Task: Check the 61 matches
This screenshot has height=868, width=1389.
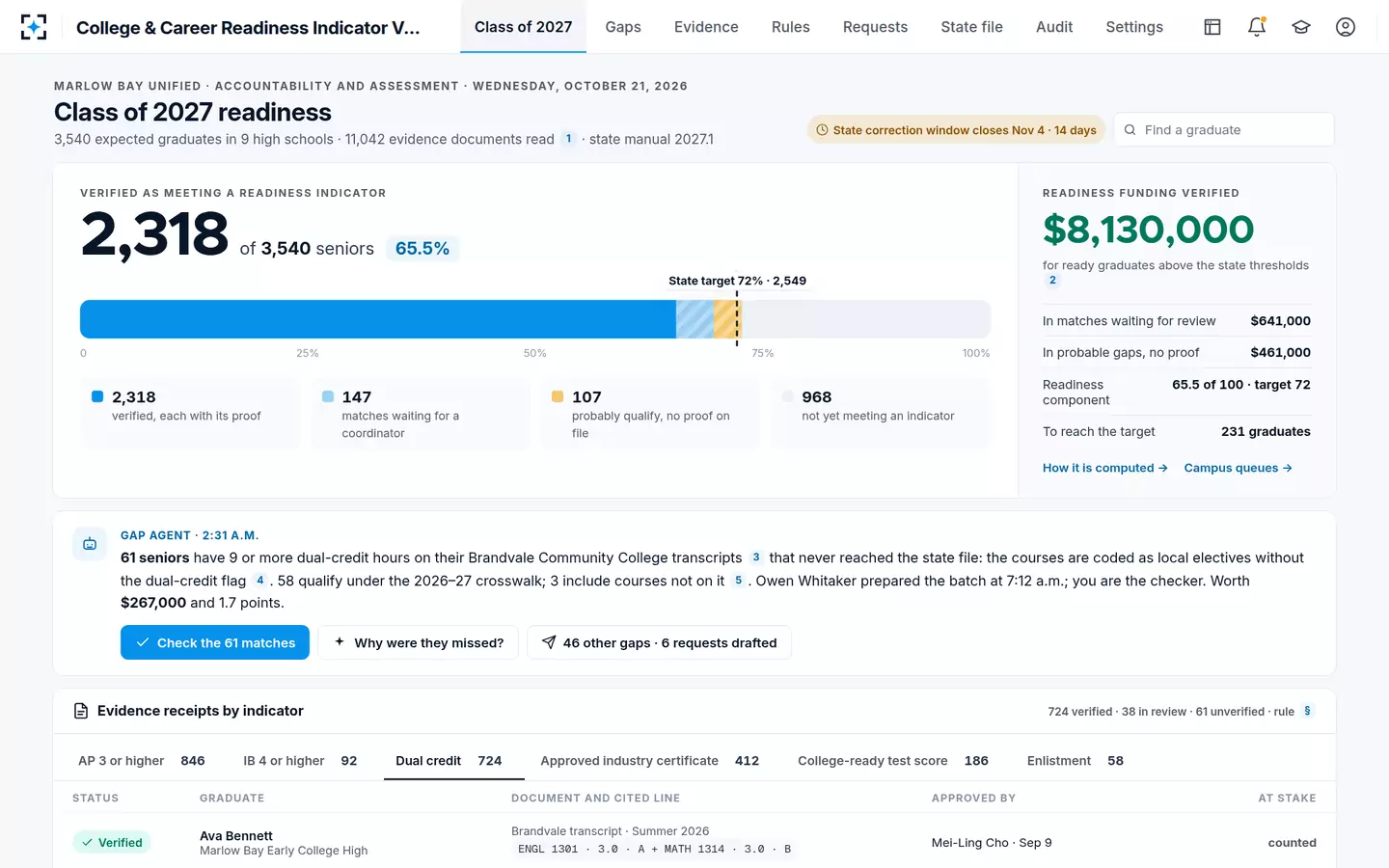Action: point(215,642)
